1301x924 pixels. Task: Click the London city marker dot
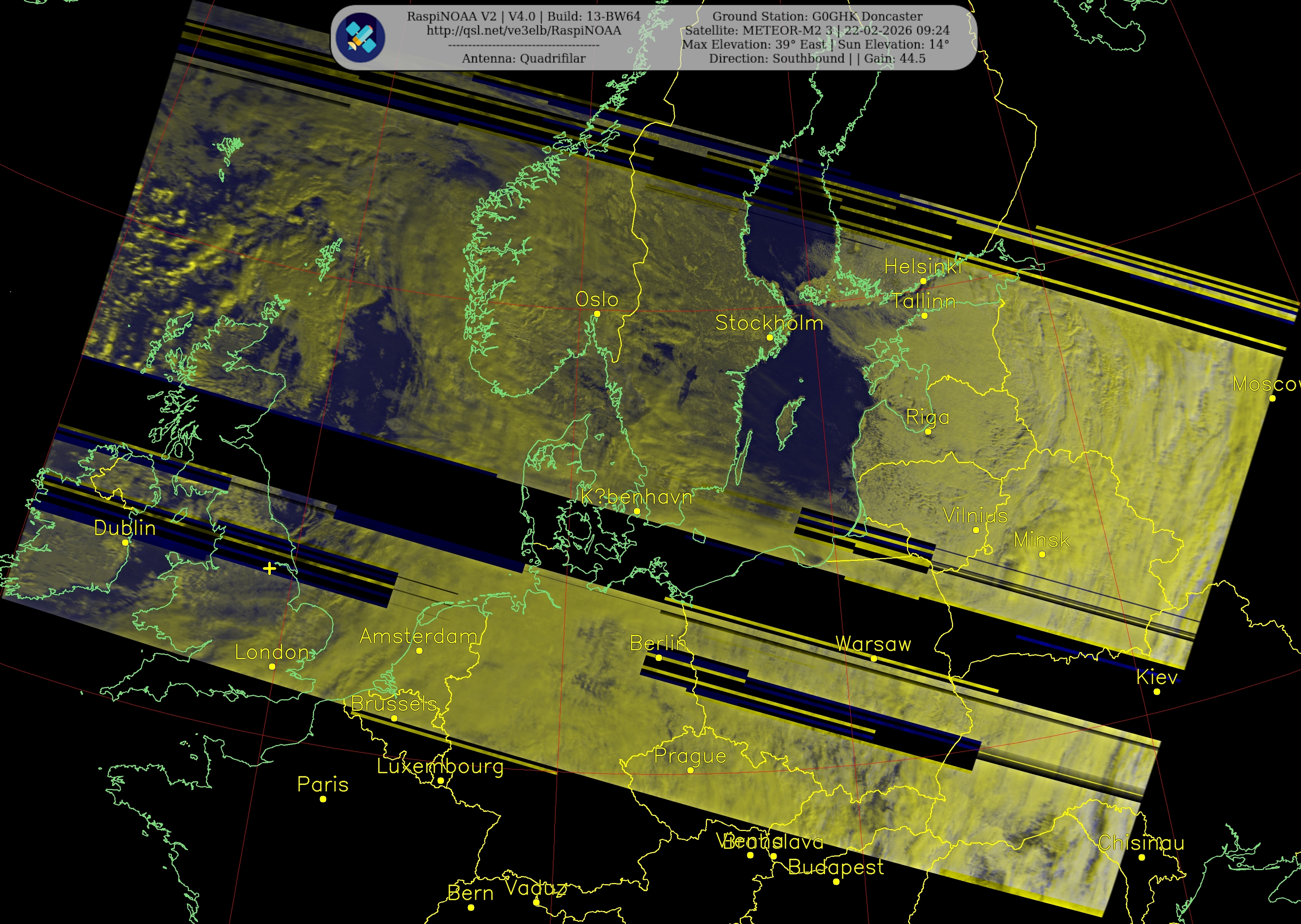tap(272, 666)
